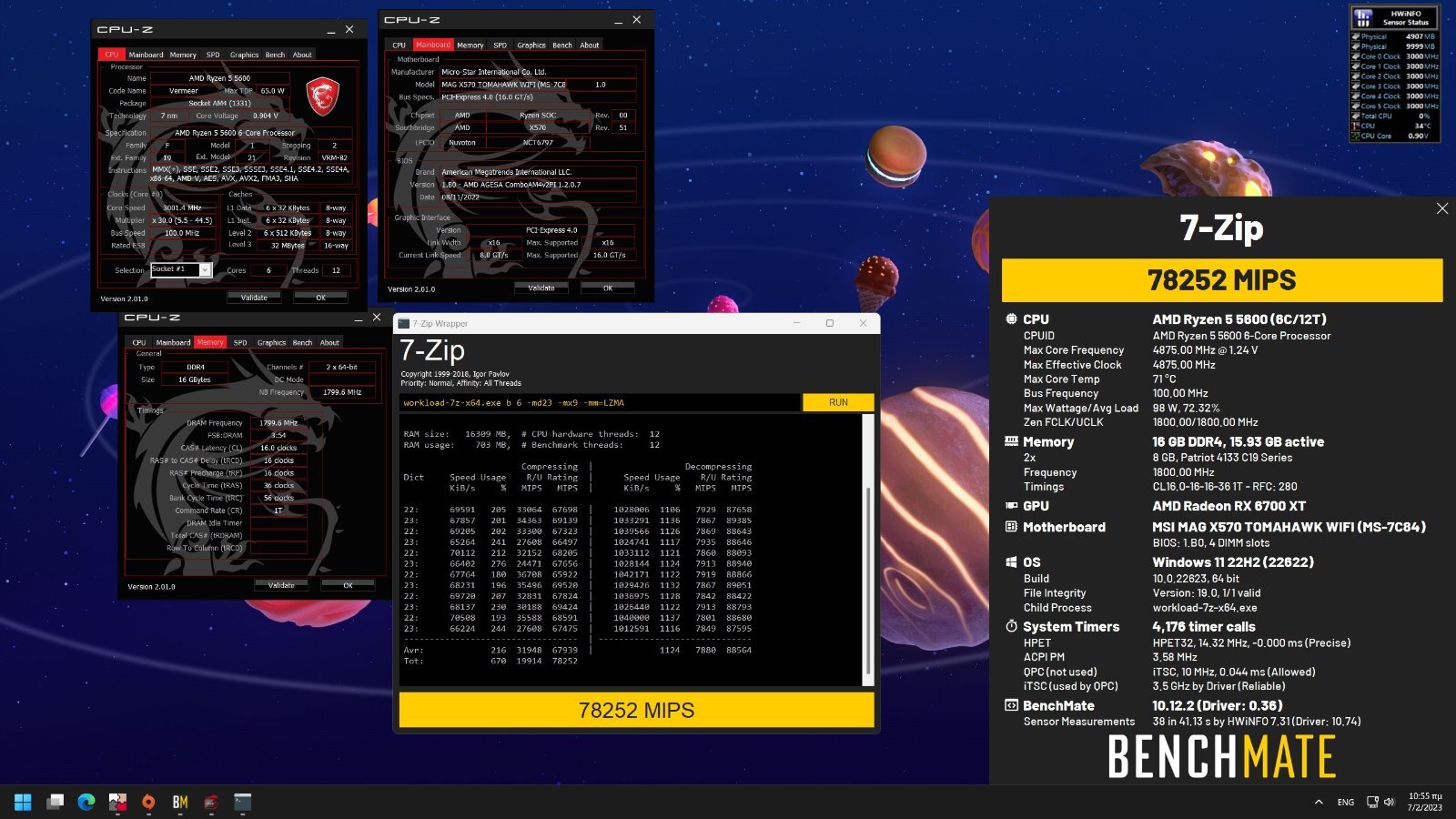Open Task View from the taskbar

click(56, 802)
